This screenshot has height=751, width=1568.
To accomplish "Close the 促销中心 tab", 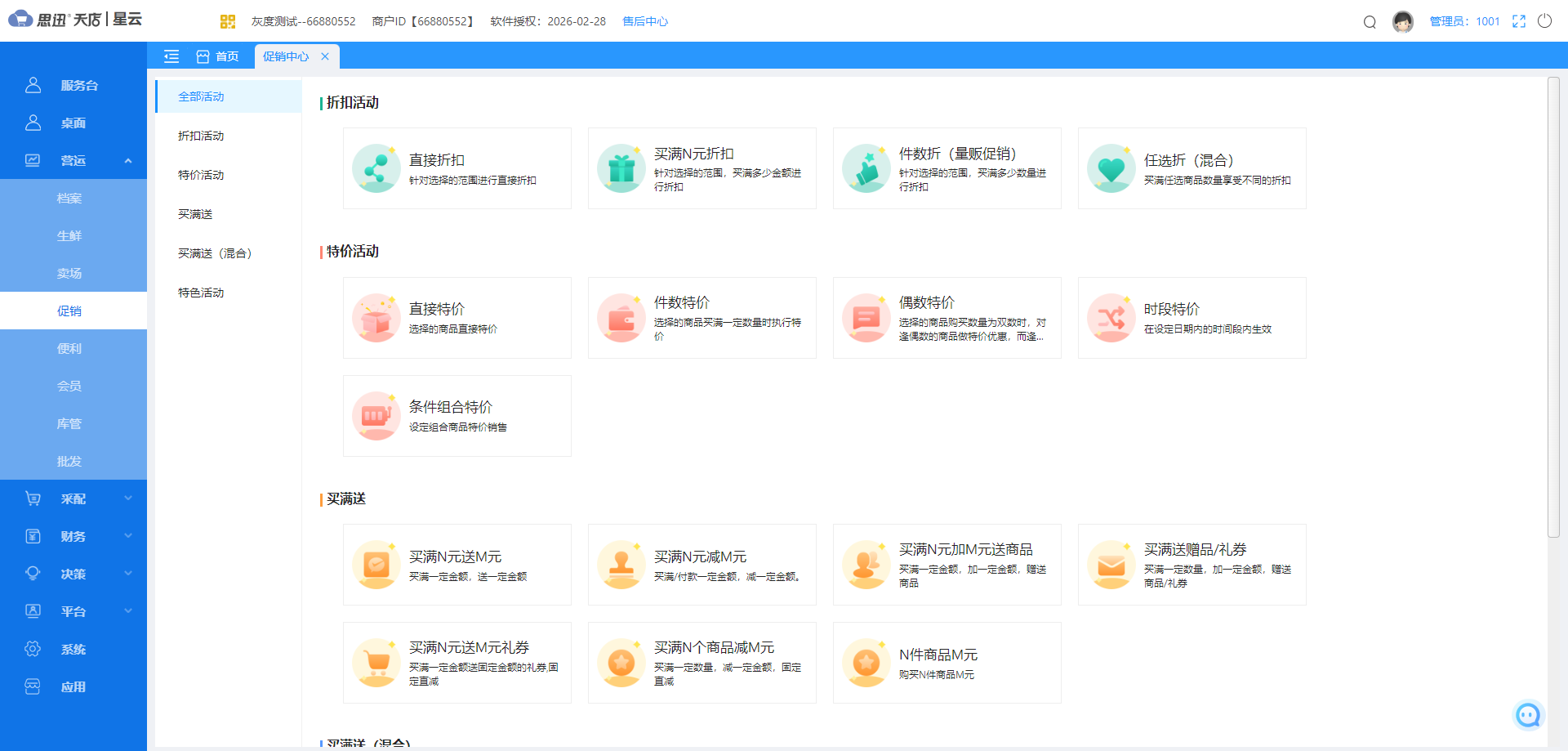I will 325,56.
